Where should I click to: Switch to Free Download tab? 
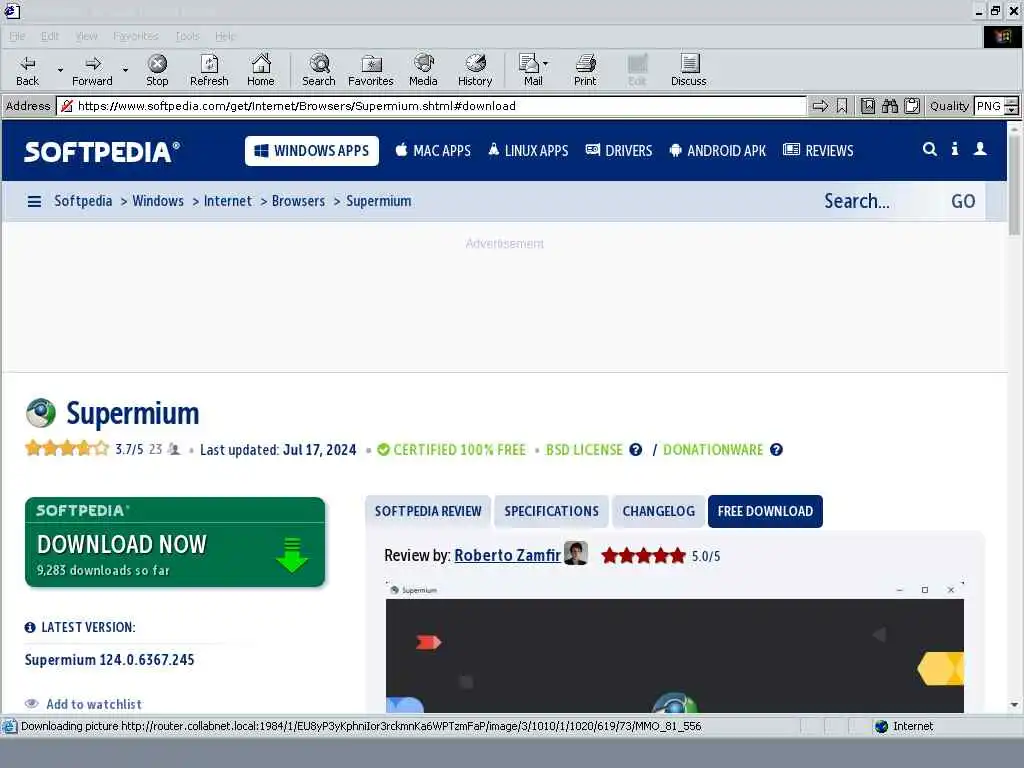coord(765,511)
